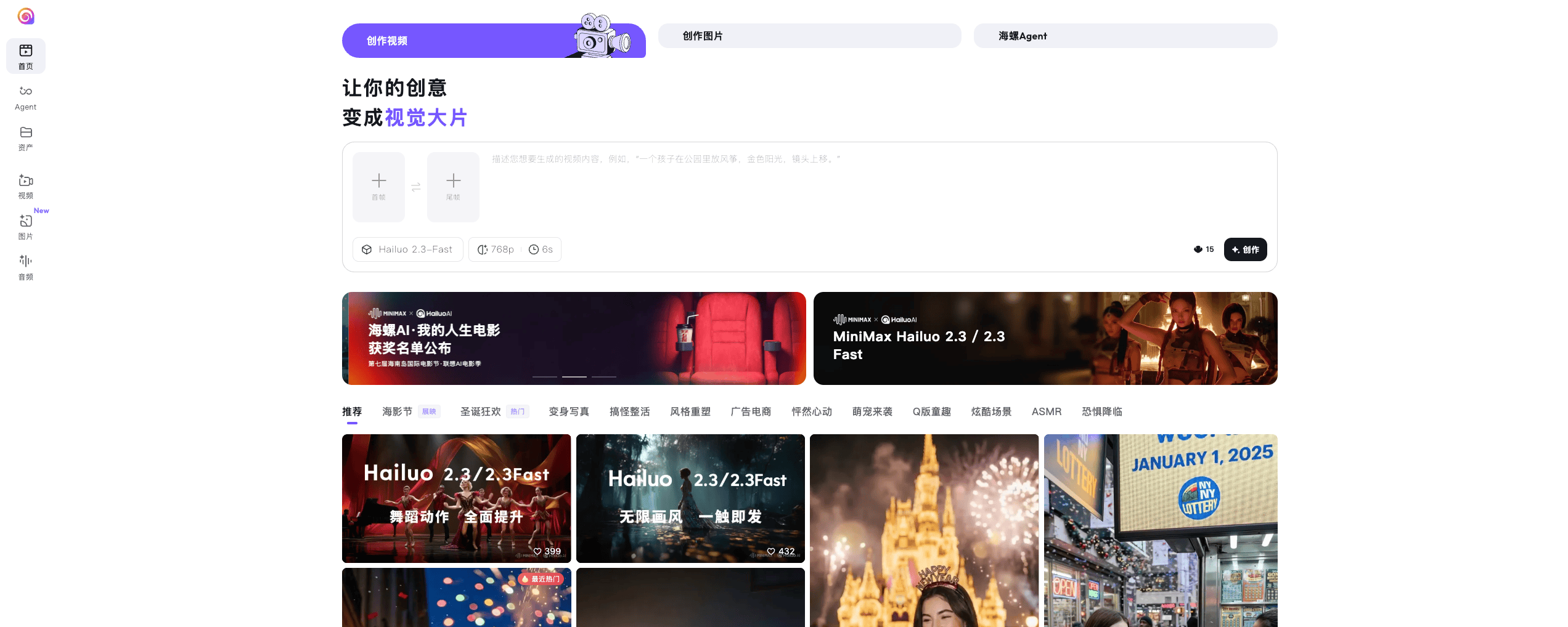Image resolution: width=1568 pixels, height=627 pixels.
Task: Switch to the 创作视频 tab
Action: (x=494, y=41)
